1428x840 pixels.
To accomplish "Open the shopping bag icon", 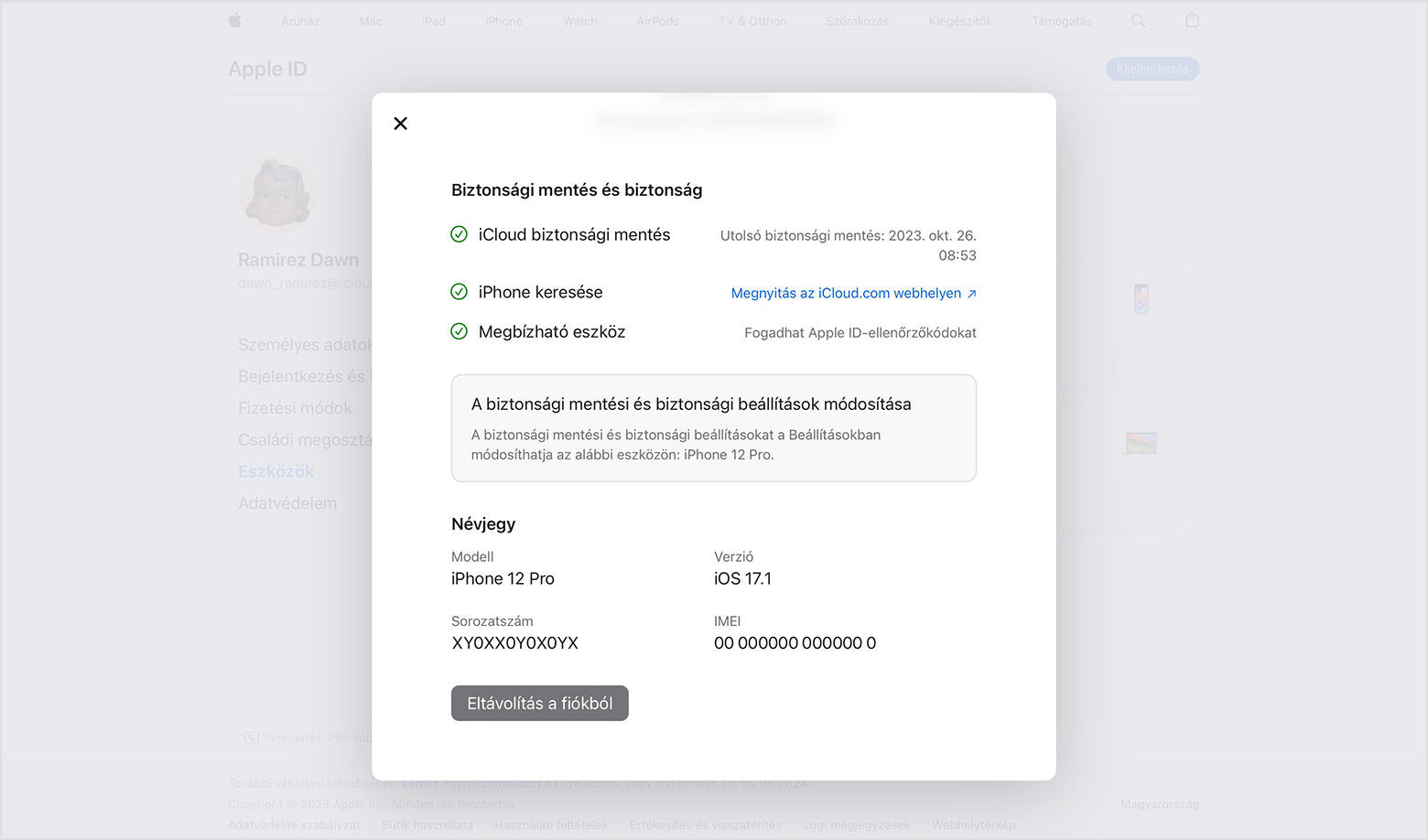I will pyautogui.click(x=1192, y=20).
